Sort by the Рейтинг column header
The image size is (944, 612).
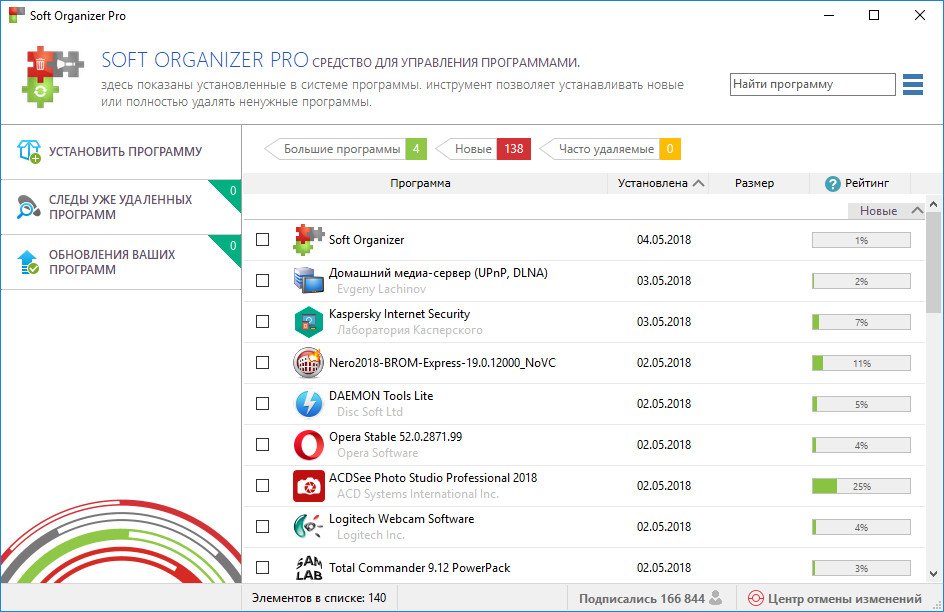coord(859,183)
